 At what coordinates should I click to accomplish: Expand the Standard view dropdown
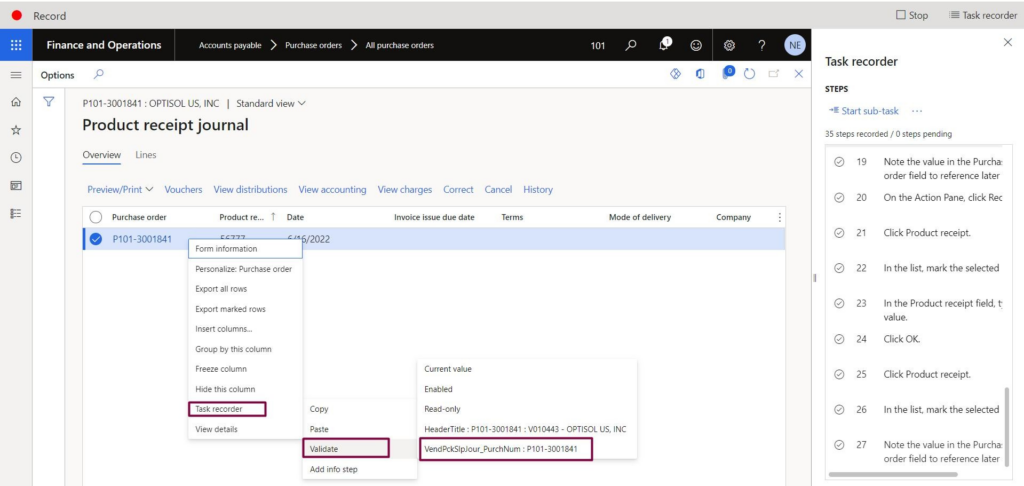click(x=271, y=103)
